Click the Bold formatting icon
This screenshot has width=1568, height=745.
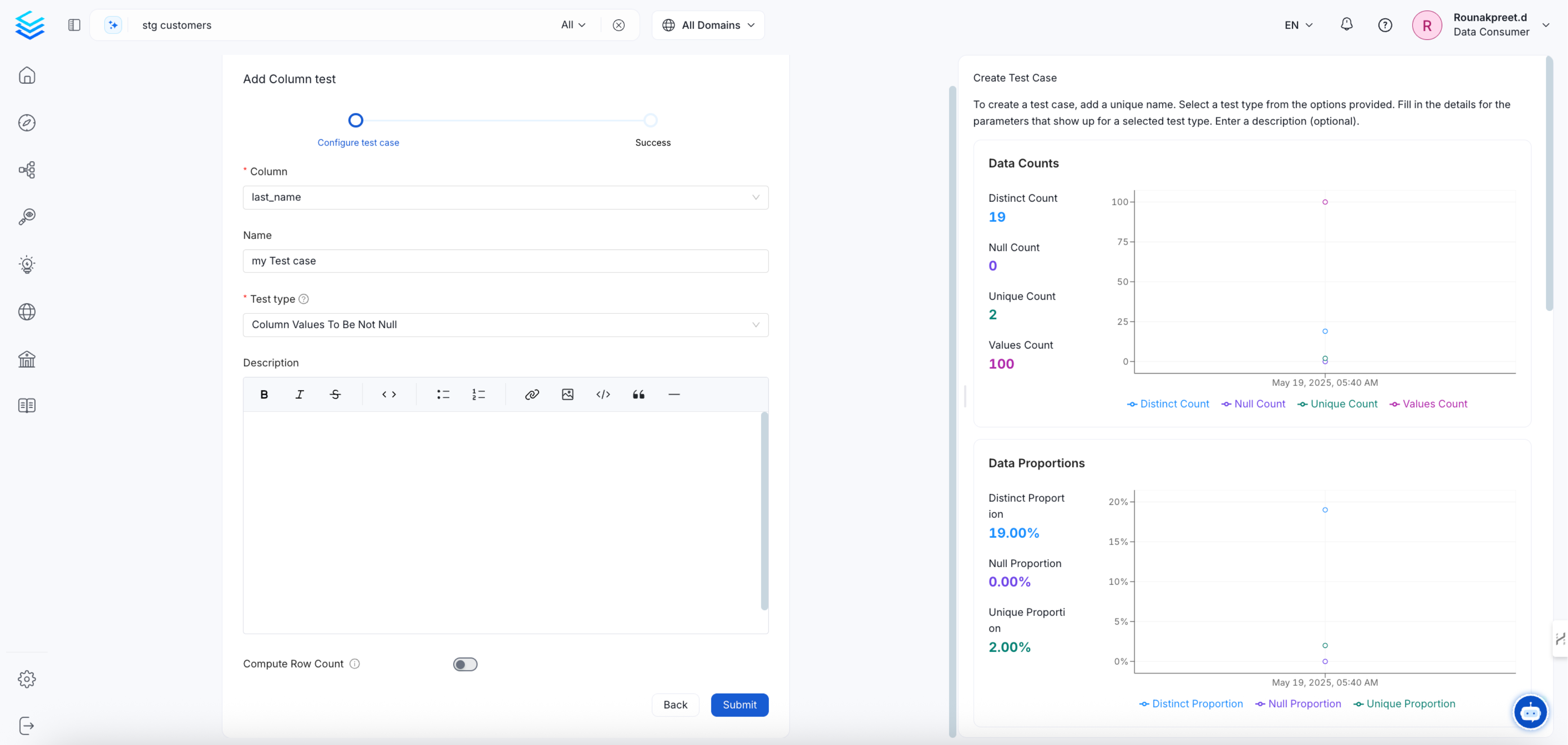coord(263,394)
